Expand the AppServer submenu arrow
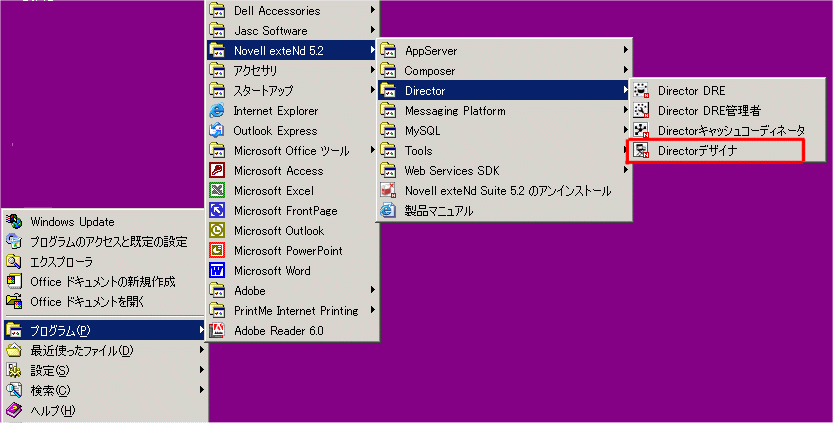Image resolution: width=833 pixels, height=423 pixels. [626, 50]
